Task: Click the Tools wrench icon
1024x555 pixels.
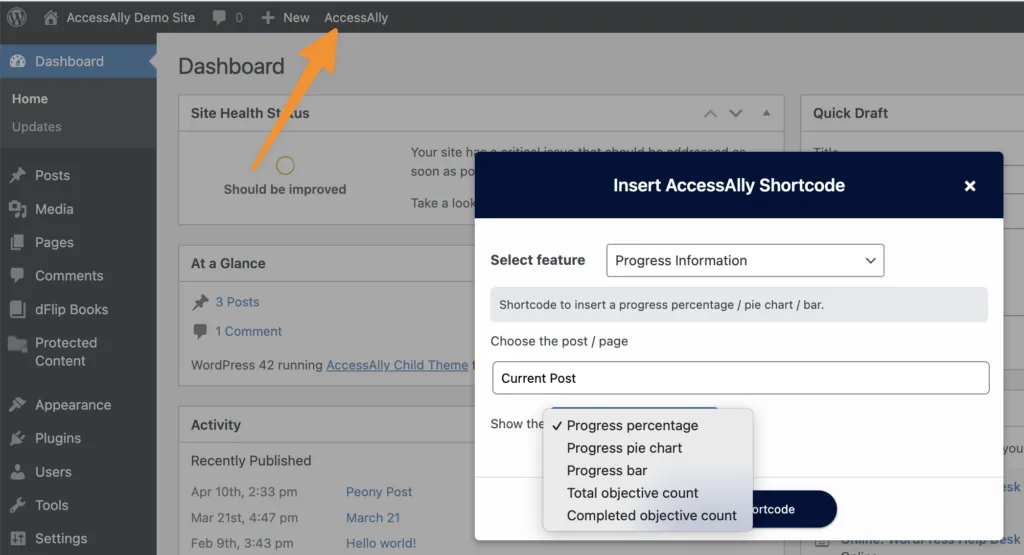Action: [x=18, y=505]
